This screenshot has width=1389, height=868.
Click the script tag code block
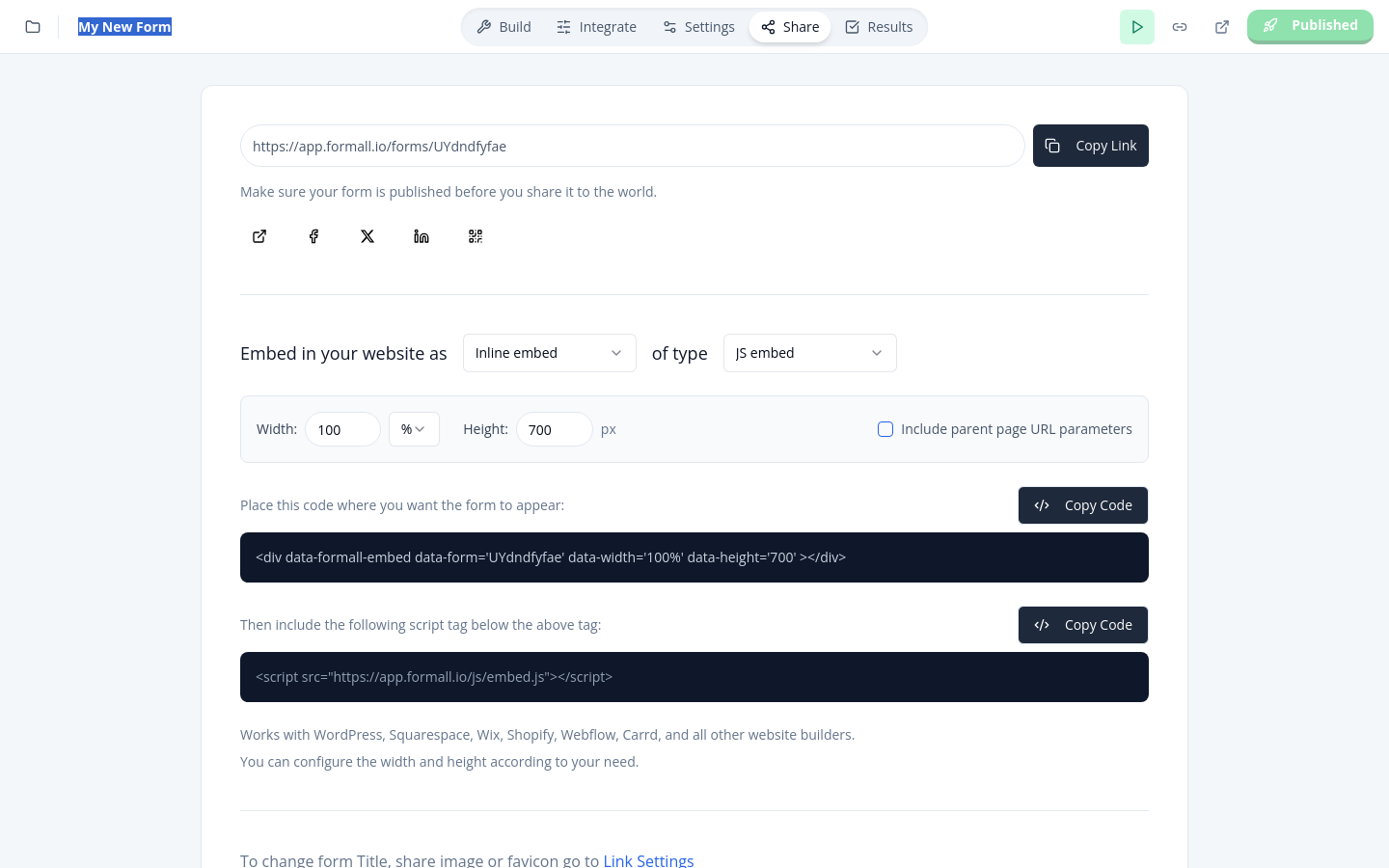tap(694, 677)
